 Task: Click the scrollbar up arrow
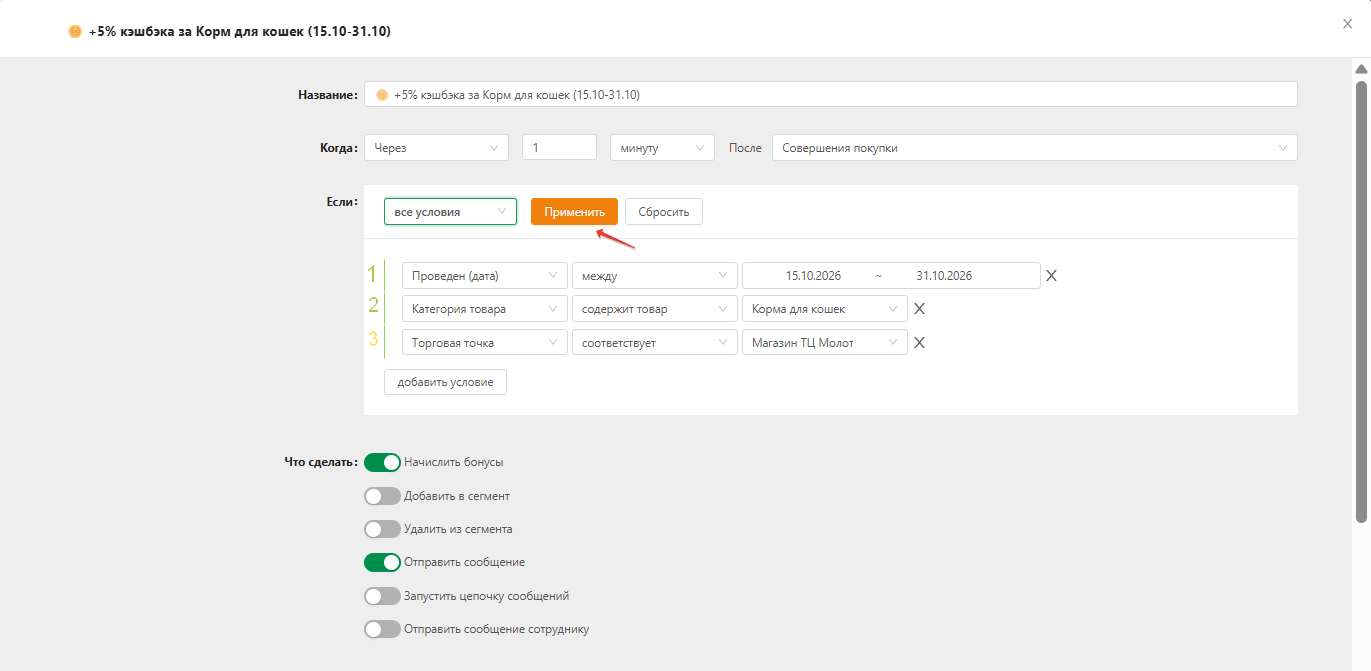point(1361,69)
